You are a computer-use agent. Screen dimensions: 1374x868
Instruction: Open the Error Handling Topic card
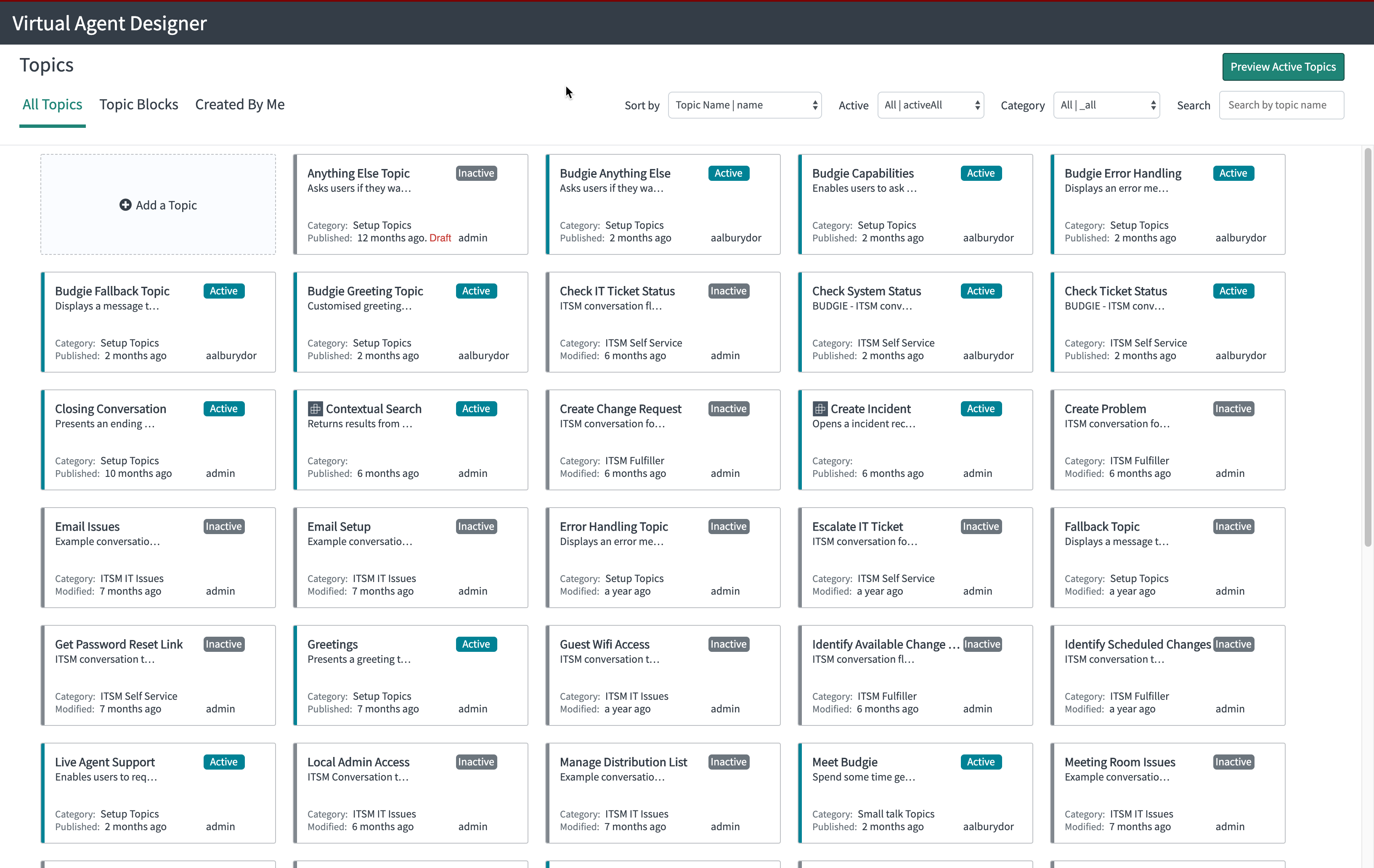coord(663,558)
